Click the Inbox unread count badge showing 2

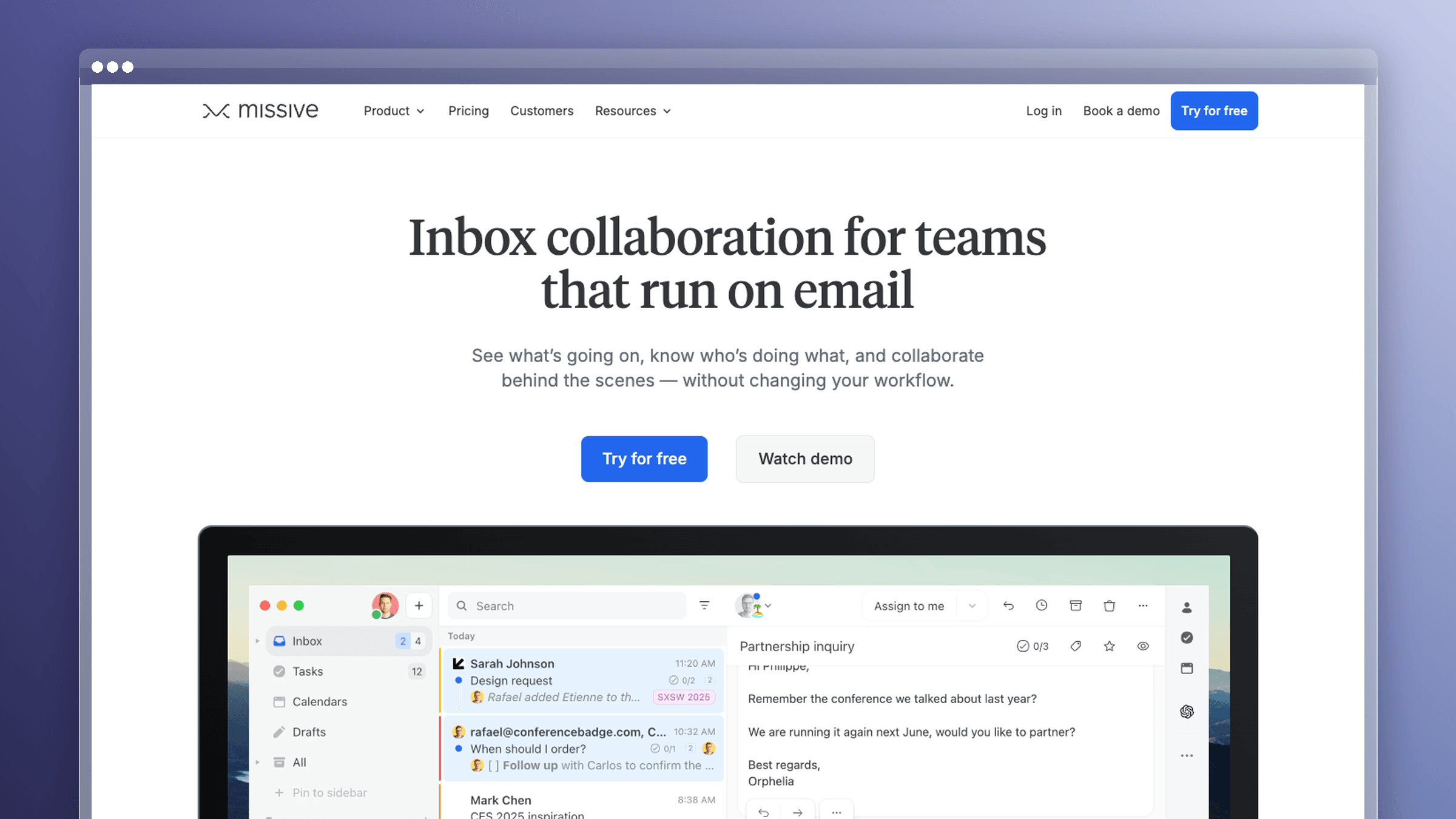(403, 641)
